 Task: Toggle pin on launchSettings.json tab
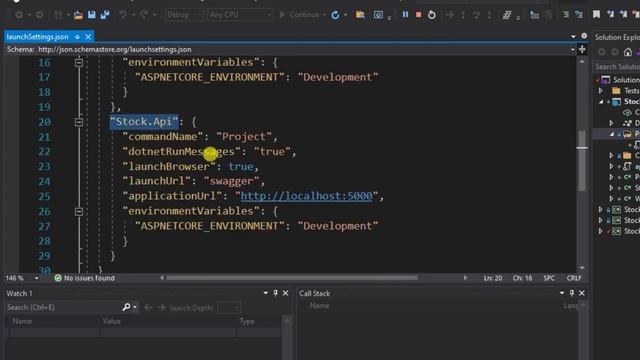click(77, 37)
